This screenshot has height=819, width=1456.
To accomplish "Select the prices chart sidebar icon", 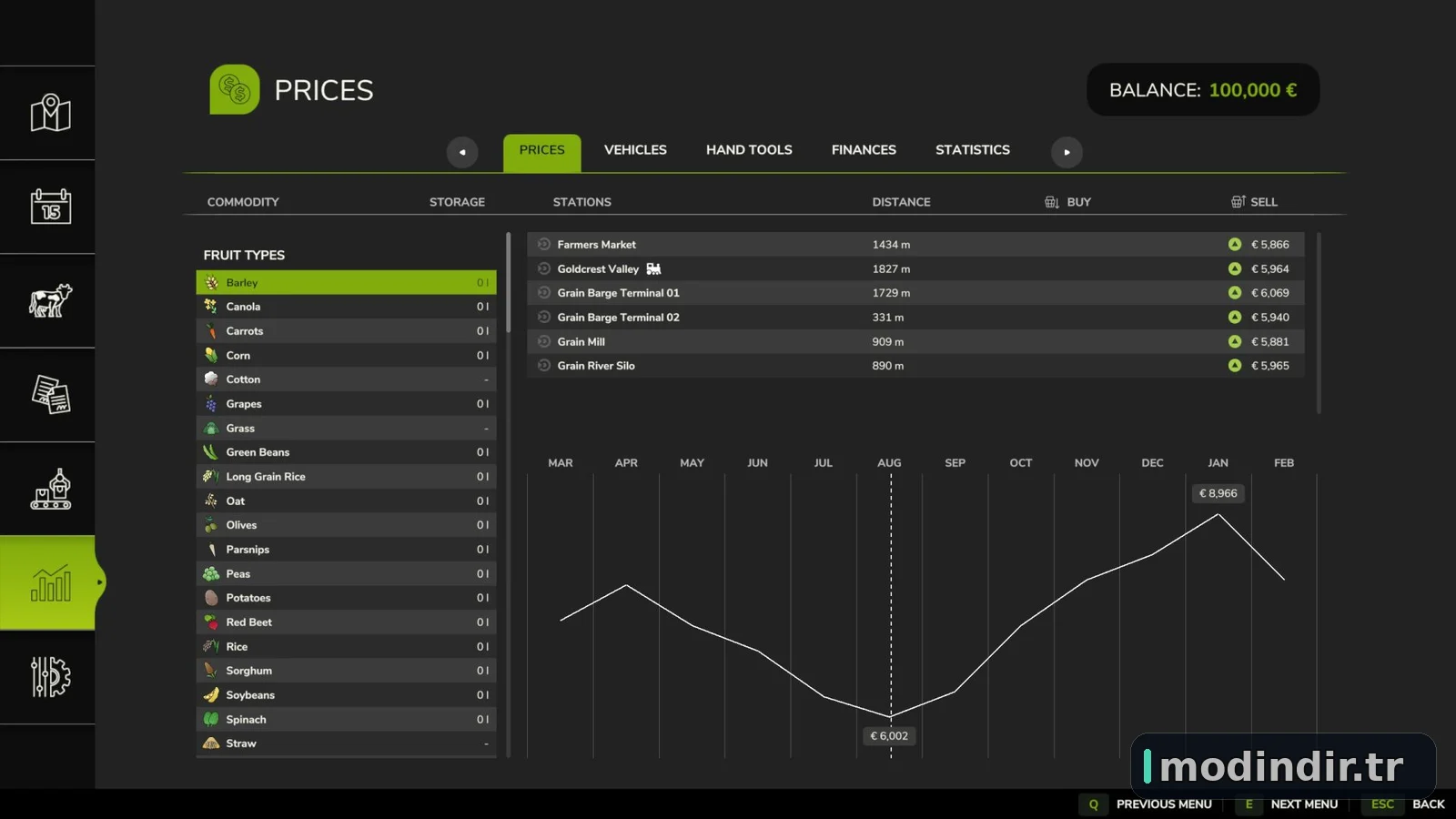I will (50, 582).
